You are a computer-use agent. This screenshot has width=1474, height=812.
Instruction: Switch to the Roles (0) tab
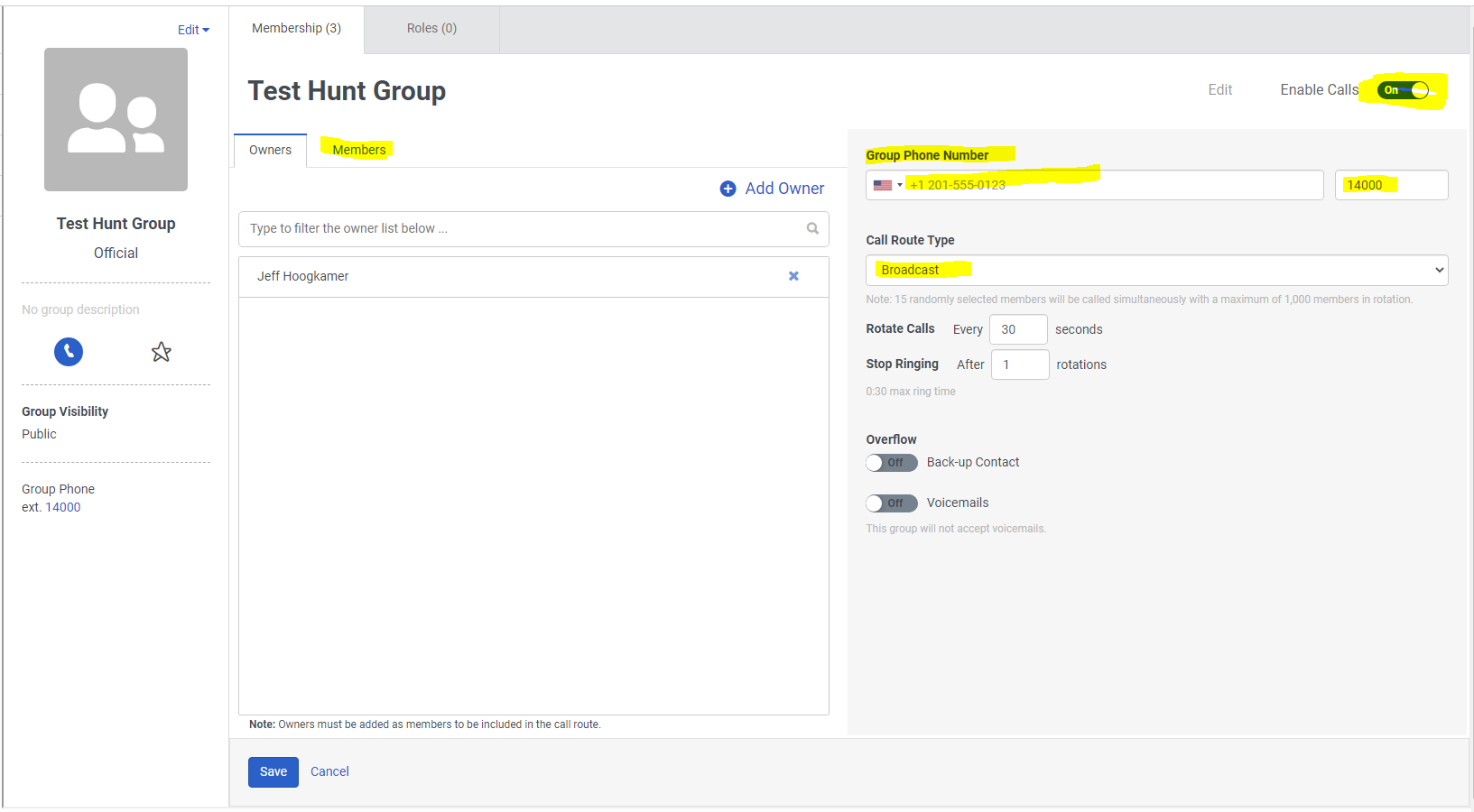[431, 29]
